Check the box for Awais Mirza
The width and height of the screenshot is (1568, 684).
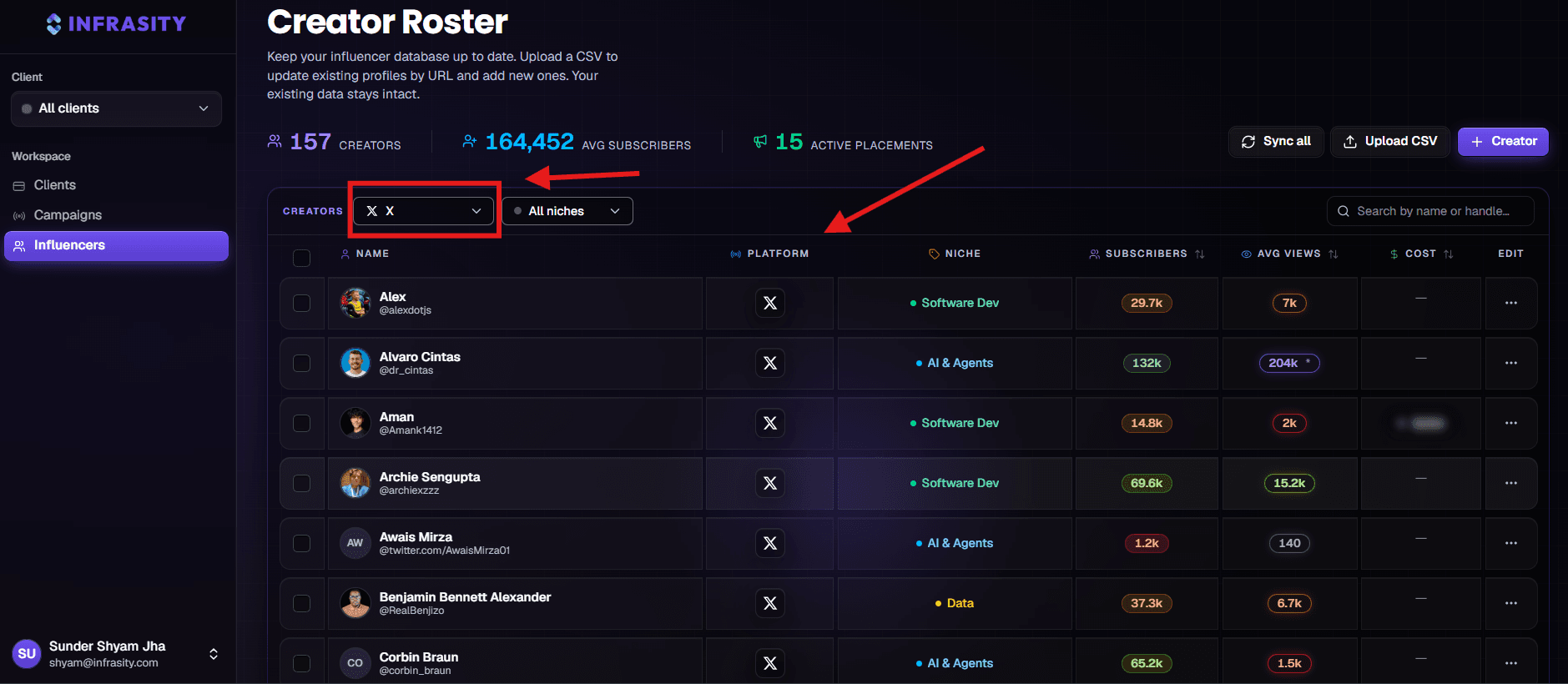click(x=302, y=543)
